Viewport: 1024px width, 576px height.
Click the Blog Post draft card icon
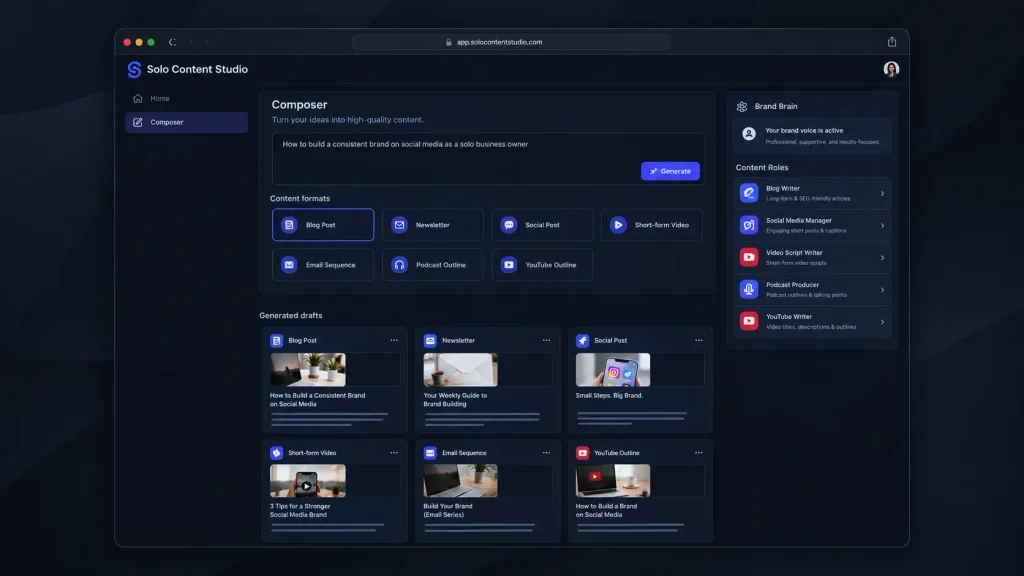pyautogui.click(x=277, y=340)
